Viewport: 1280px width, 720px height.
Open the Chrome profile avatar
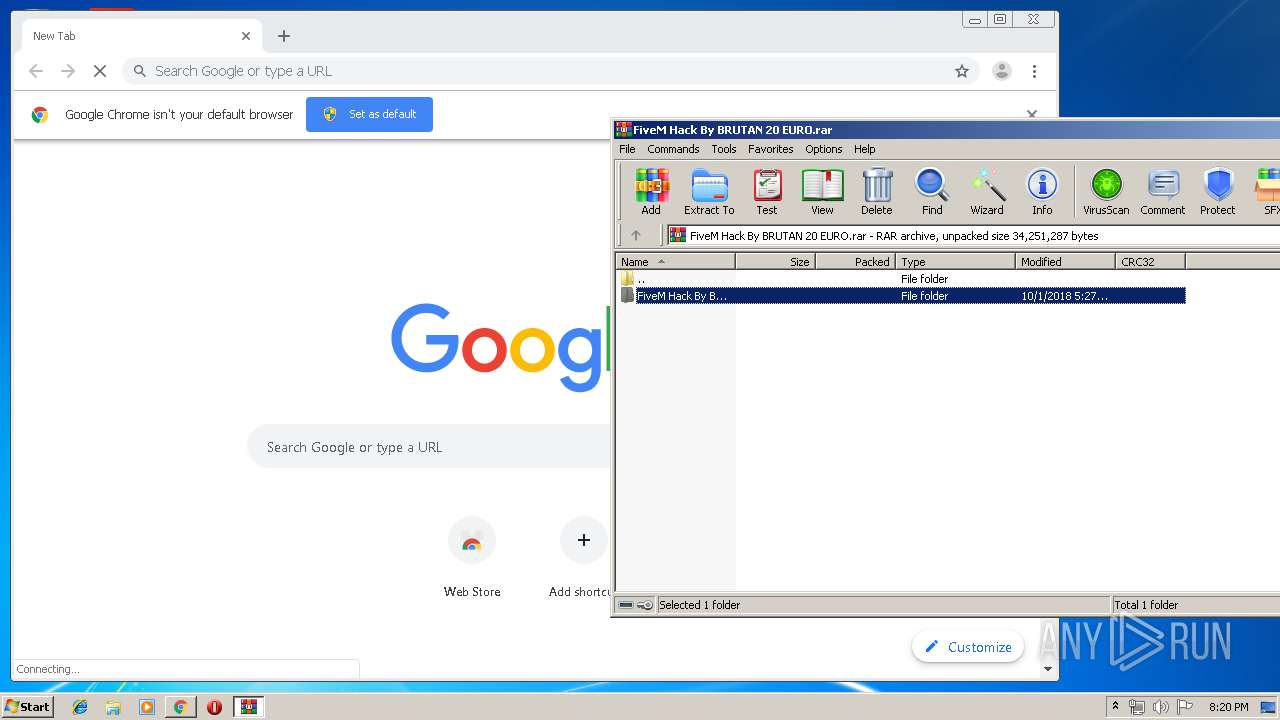pyautogui.click(x=1001, y=71)
